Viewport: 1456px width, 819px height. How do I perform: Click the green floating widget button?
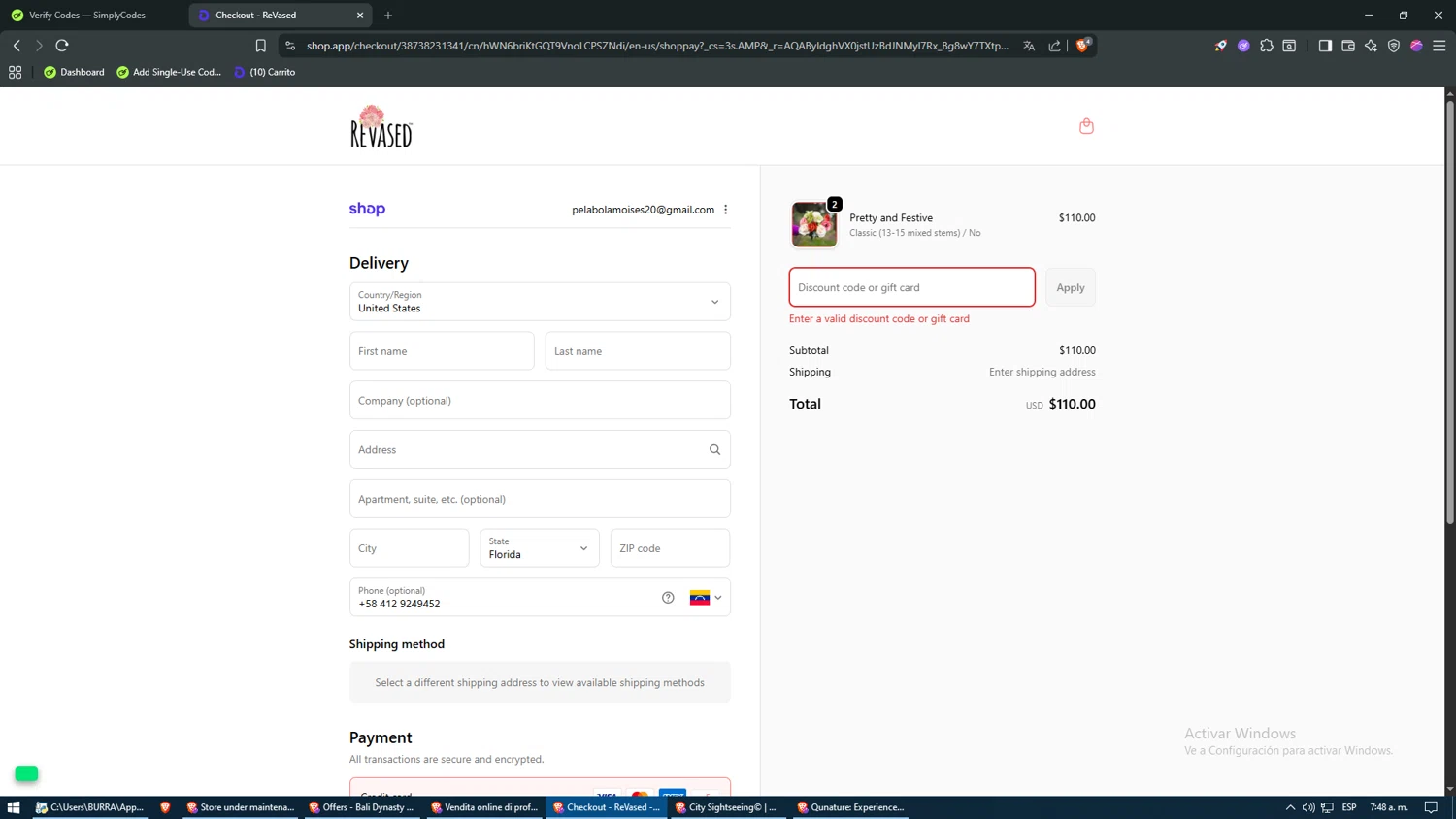(x=26, y=773)
